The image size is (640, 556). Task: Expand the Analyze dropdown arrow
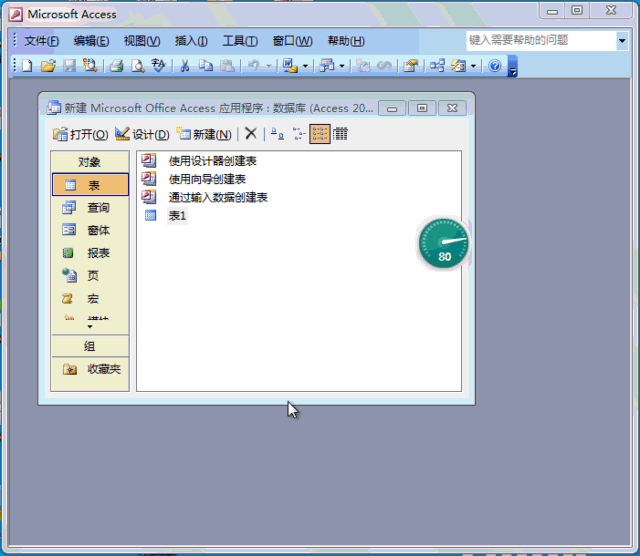point(342,66)
